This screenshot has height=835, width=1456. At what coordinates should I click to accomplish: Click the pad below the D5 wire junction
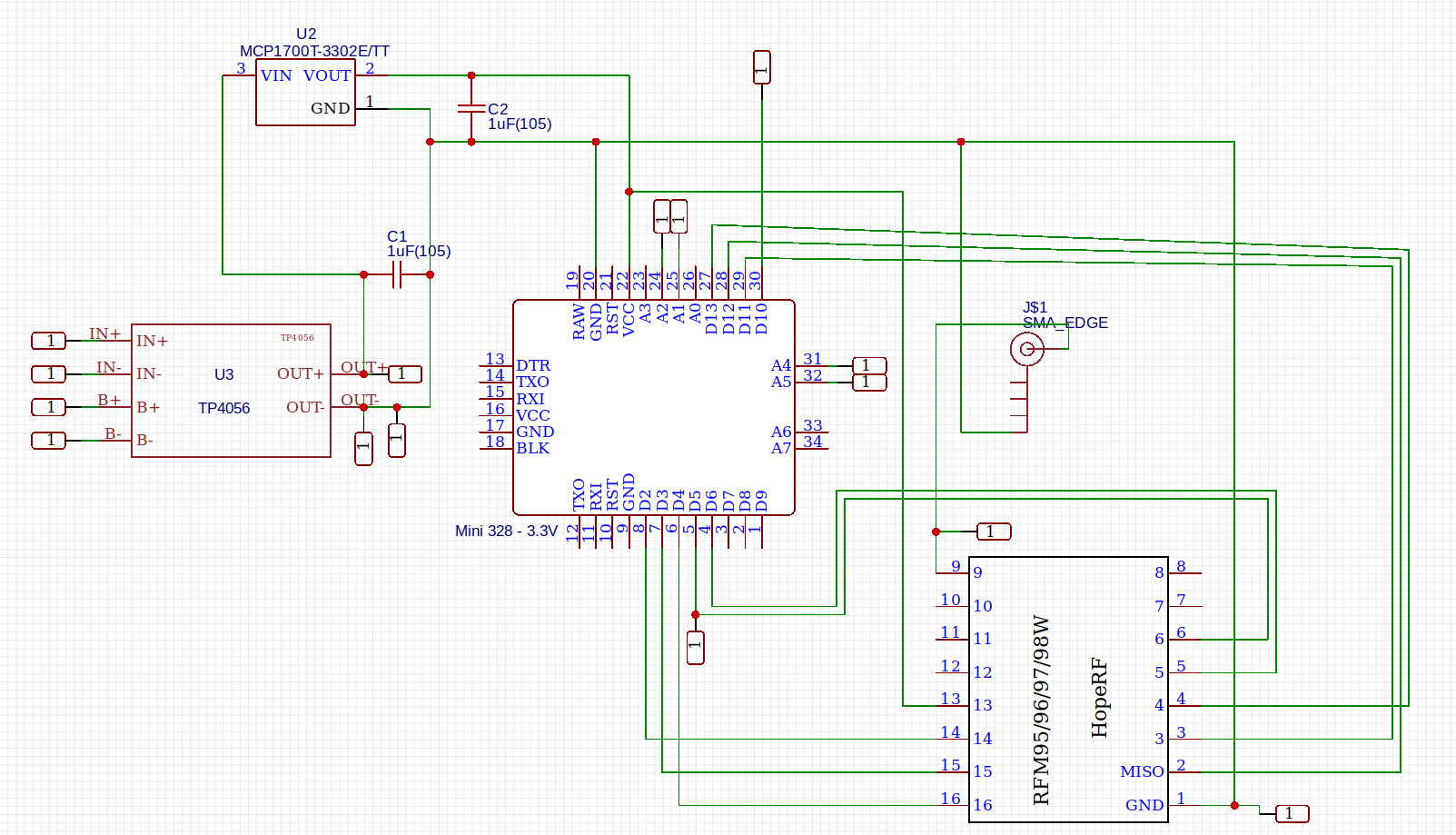click(x=696, y=648)
